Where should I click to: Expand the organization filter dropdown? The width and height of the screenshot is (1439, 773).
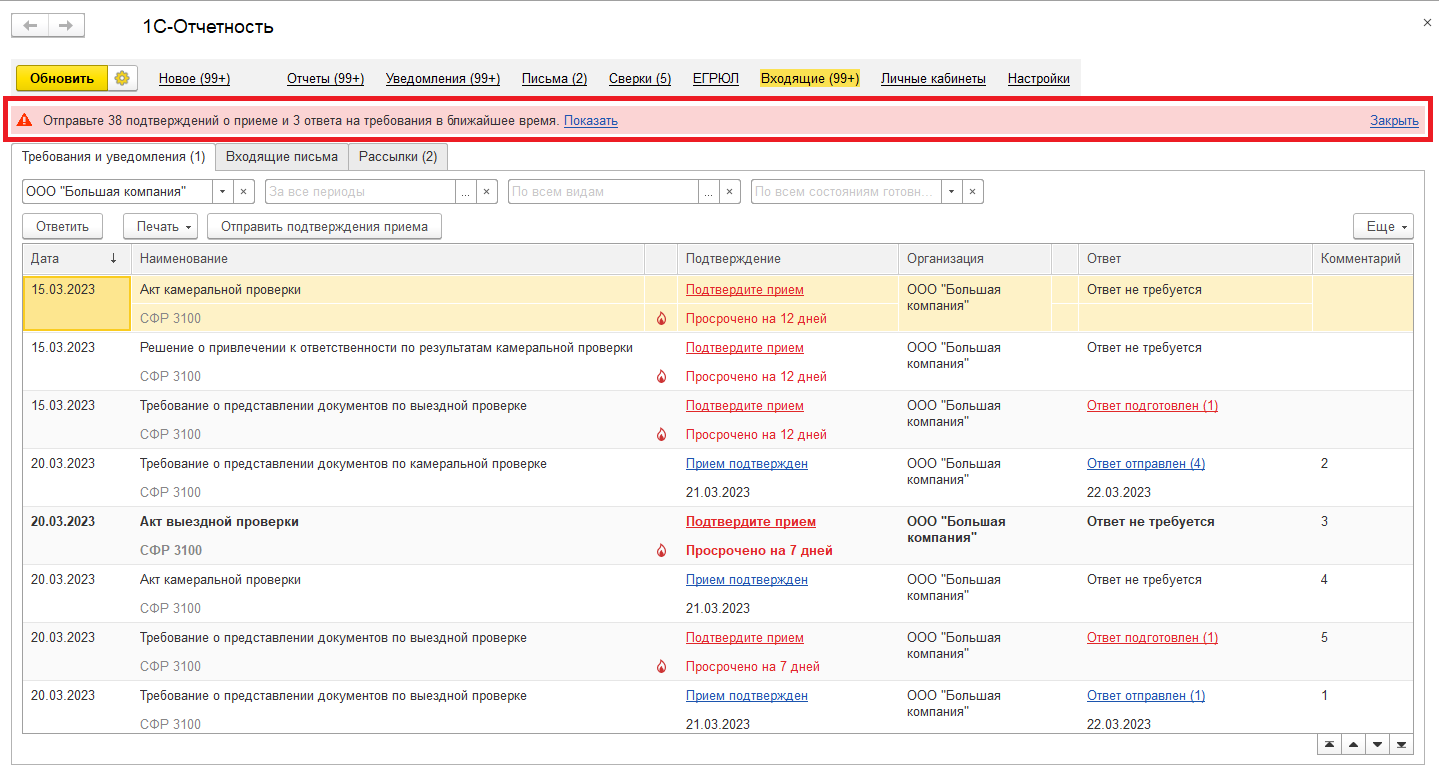coord(224,191)
